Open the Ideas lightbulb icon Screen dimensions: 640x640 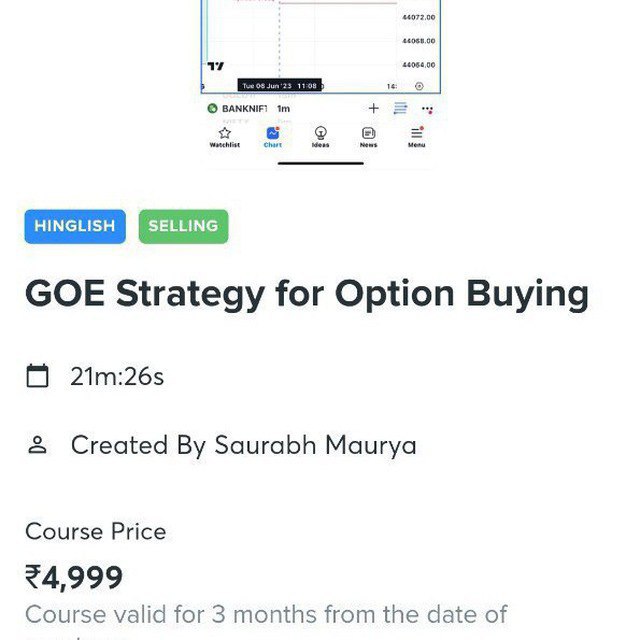tap(320, 133)
